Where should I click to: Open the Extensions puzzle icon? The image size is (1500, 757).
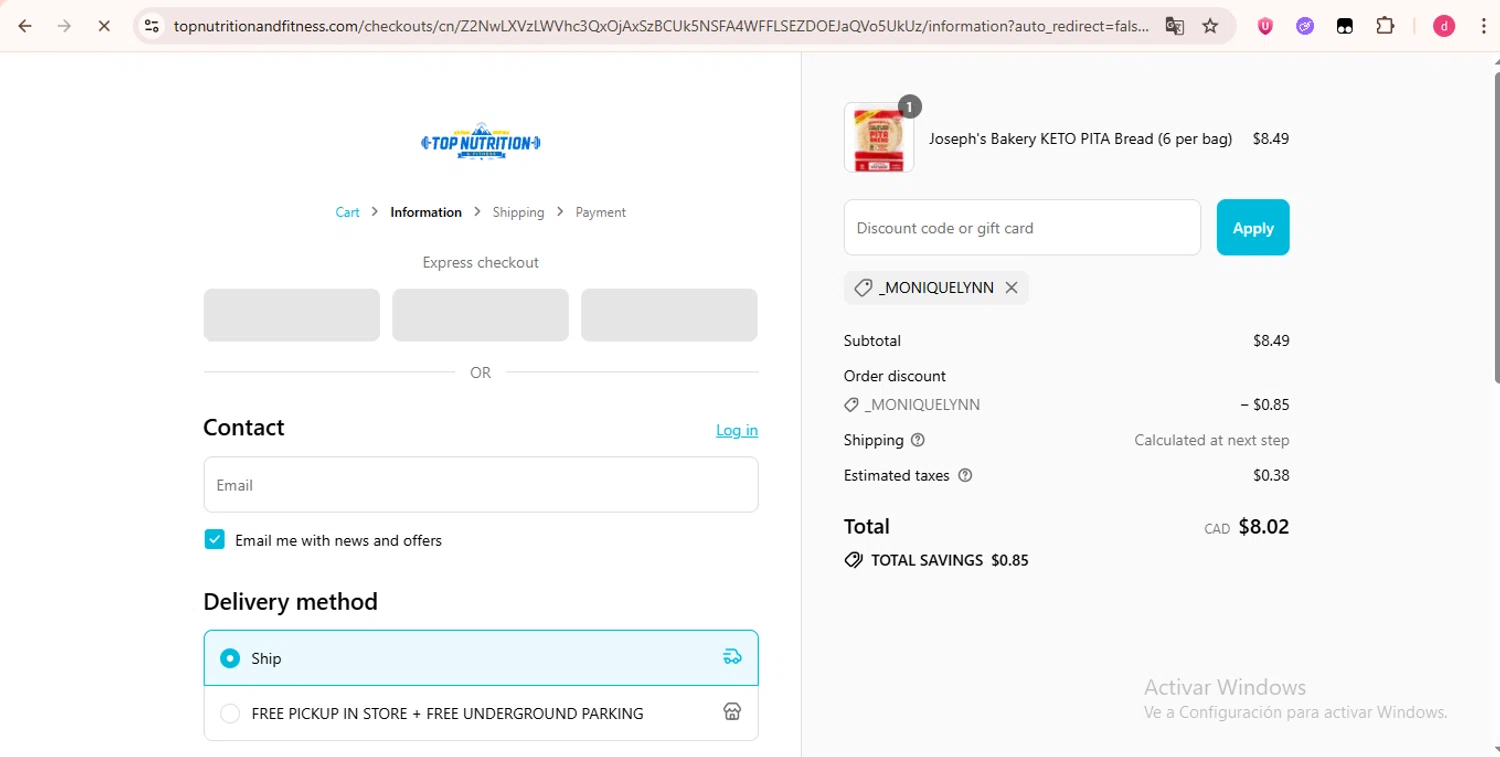click(x=1385, y=26)
